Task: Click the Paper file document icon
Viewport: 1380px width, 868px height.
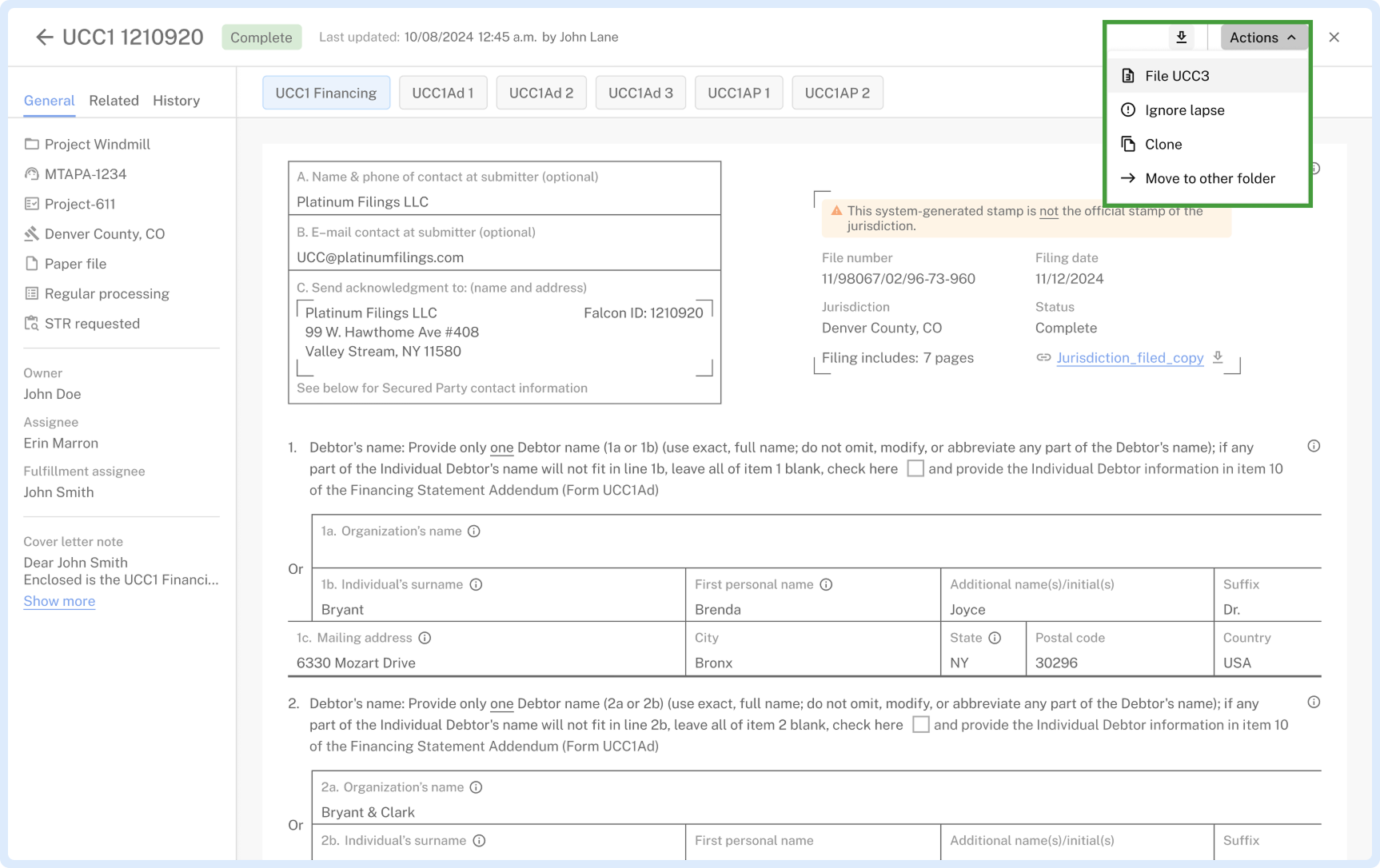Action: (31, 264)
